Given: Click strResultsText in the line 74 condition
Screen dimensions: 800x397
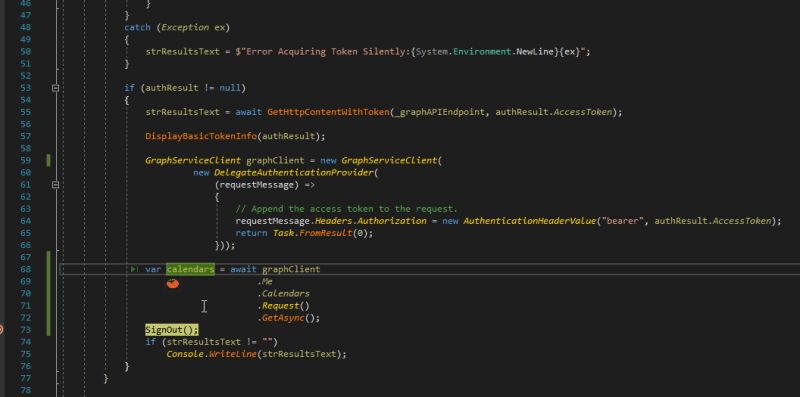Looking at the screenshot, I should pyautogui.click(x=203, y=342).
